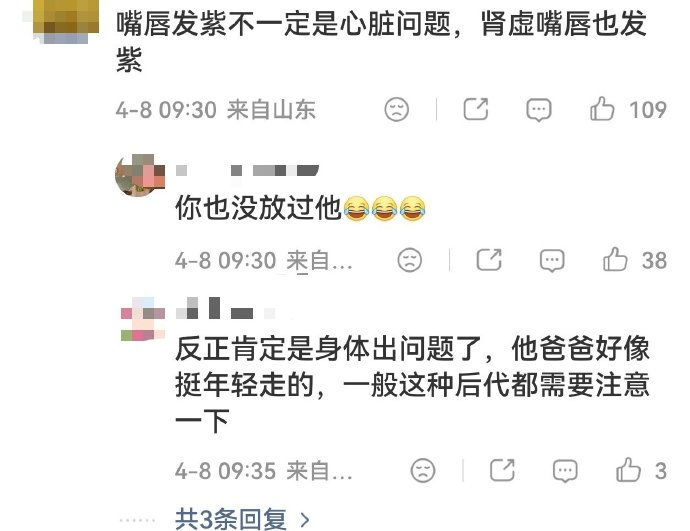Tap sad-face dislike on the top comment

(396, 109)
